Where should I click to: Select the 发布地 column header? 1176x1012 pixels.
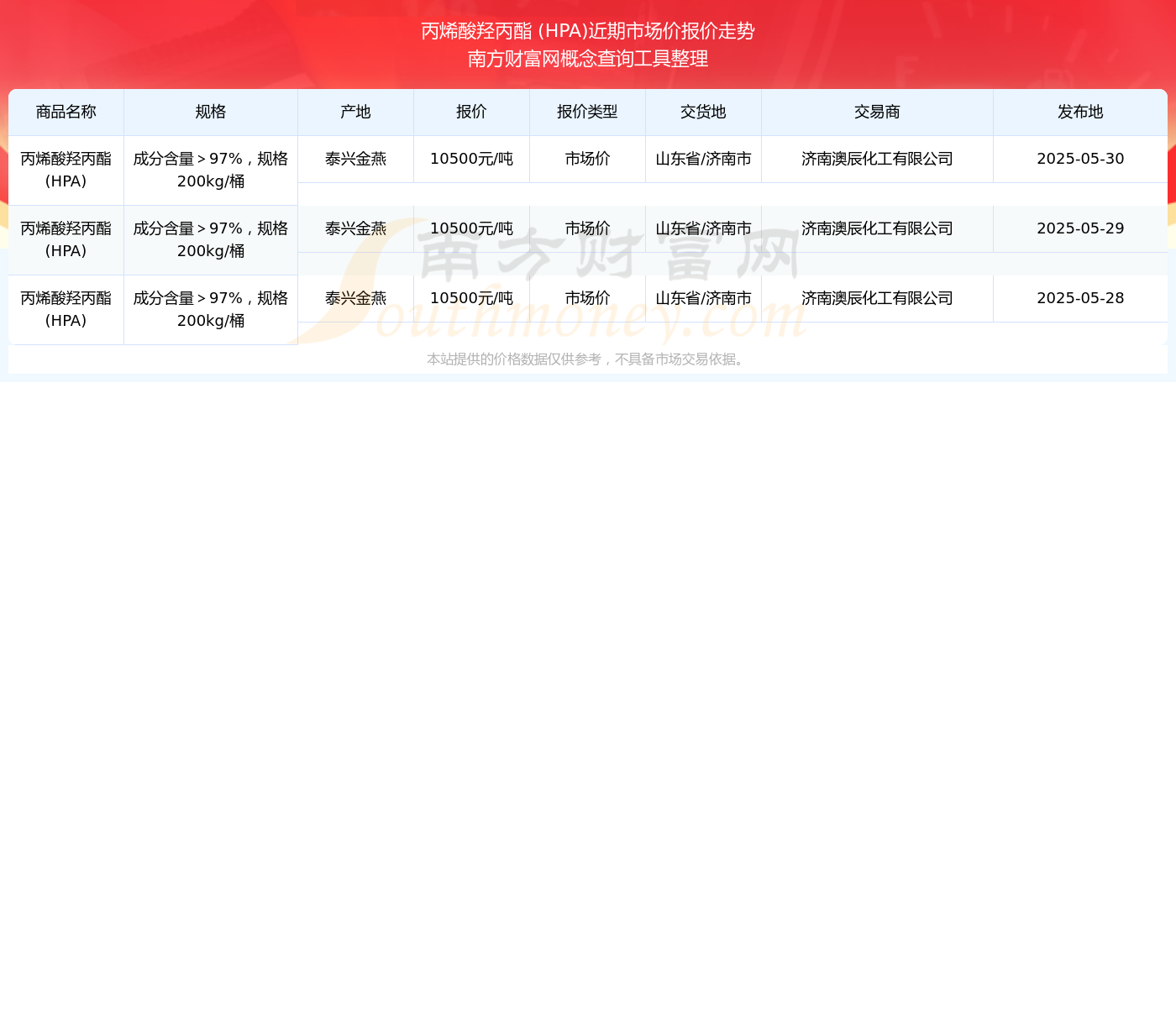(1080, 113)
